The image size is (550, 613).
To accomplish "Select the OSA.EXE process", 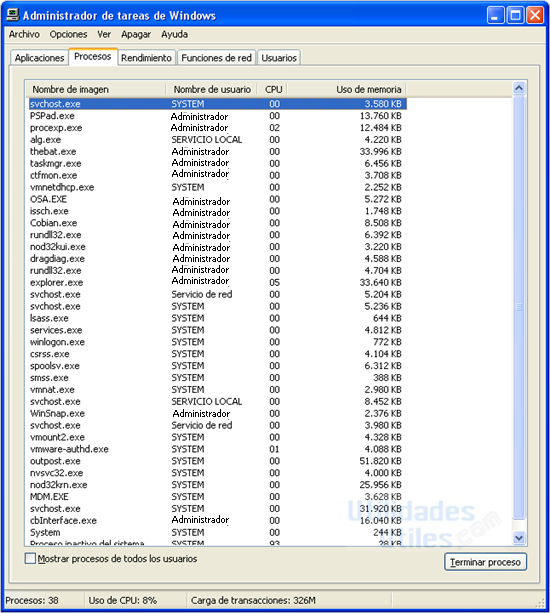I will click(217, 199).
